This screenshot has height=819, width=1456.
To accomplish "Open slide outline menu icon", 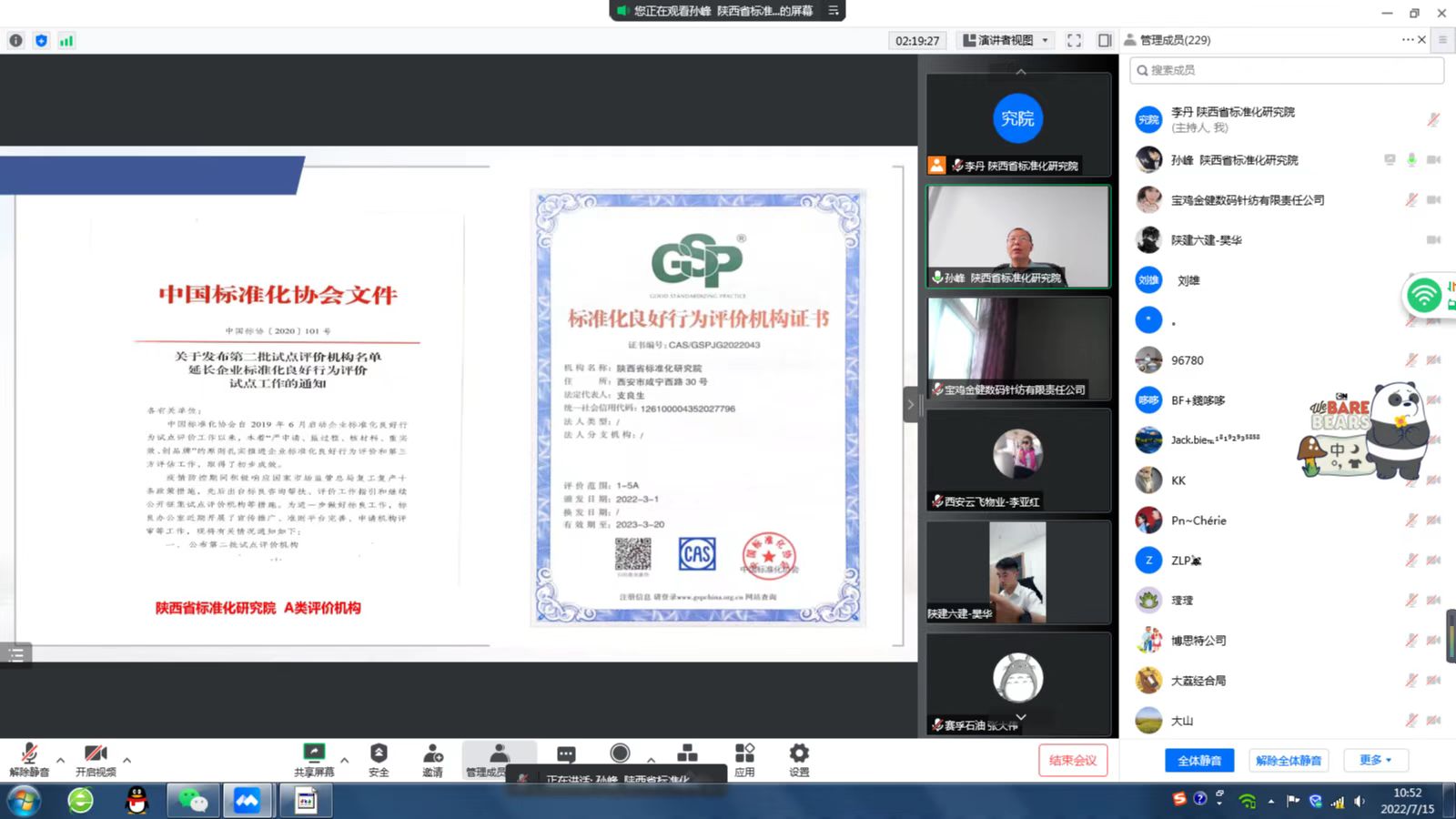I will [x=15, y=654].
